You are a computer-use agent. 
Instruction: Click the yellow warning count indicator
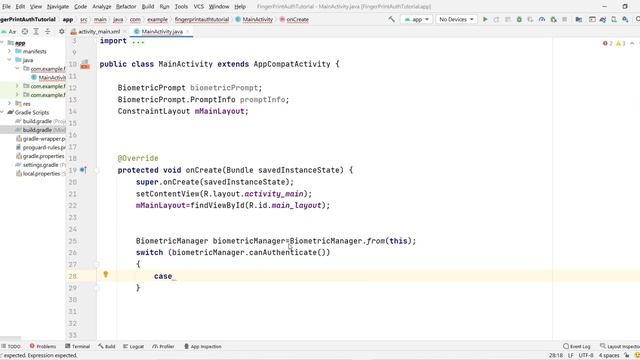click(620, 43)
